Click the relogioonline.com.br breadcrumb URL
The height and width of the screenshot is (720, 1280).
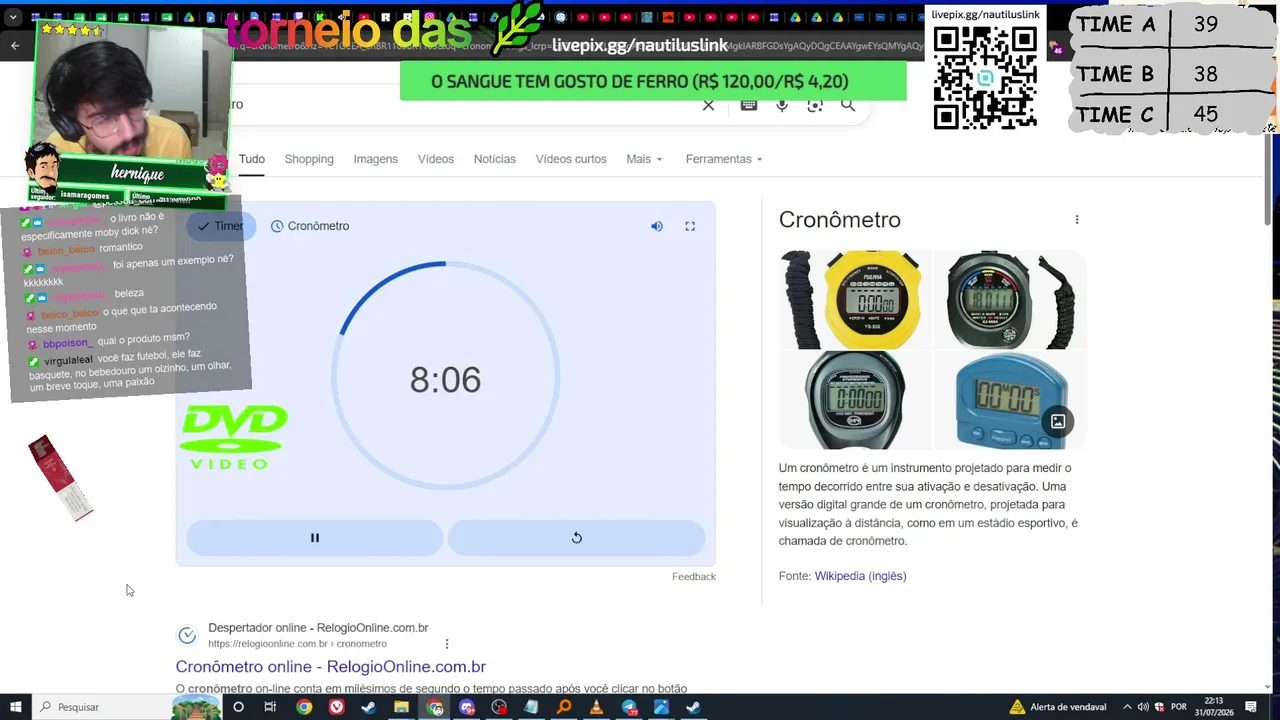tap(298, 644)
